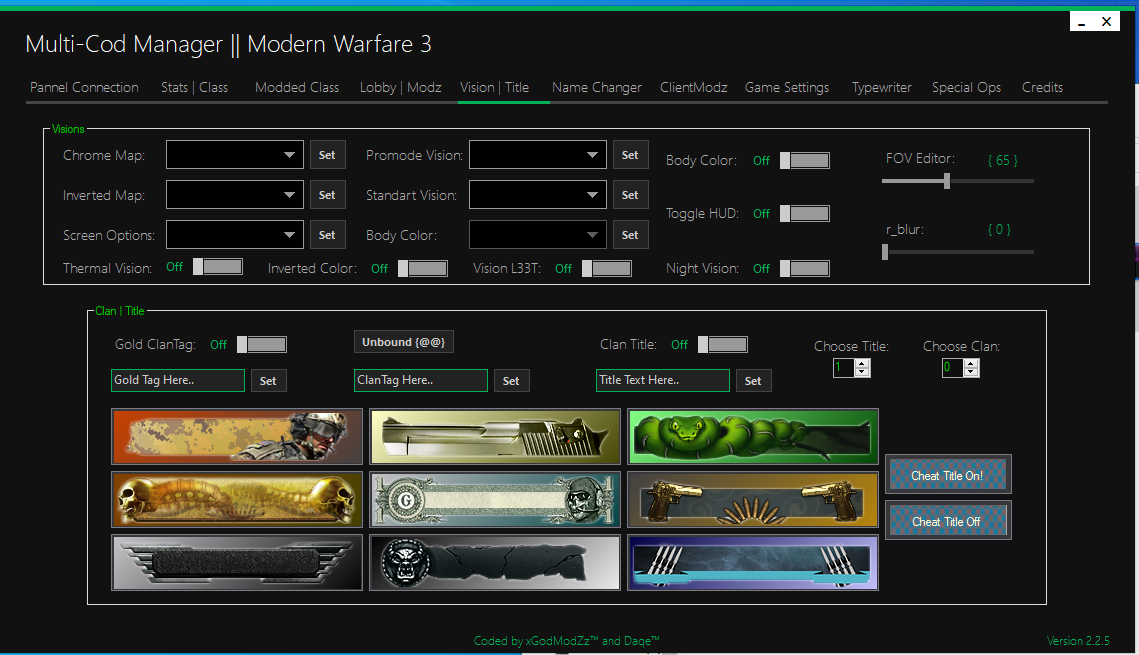1139x655 pixels.
Task: Select the blue claw marks title banner
Action: tap(752, 562)
